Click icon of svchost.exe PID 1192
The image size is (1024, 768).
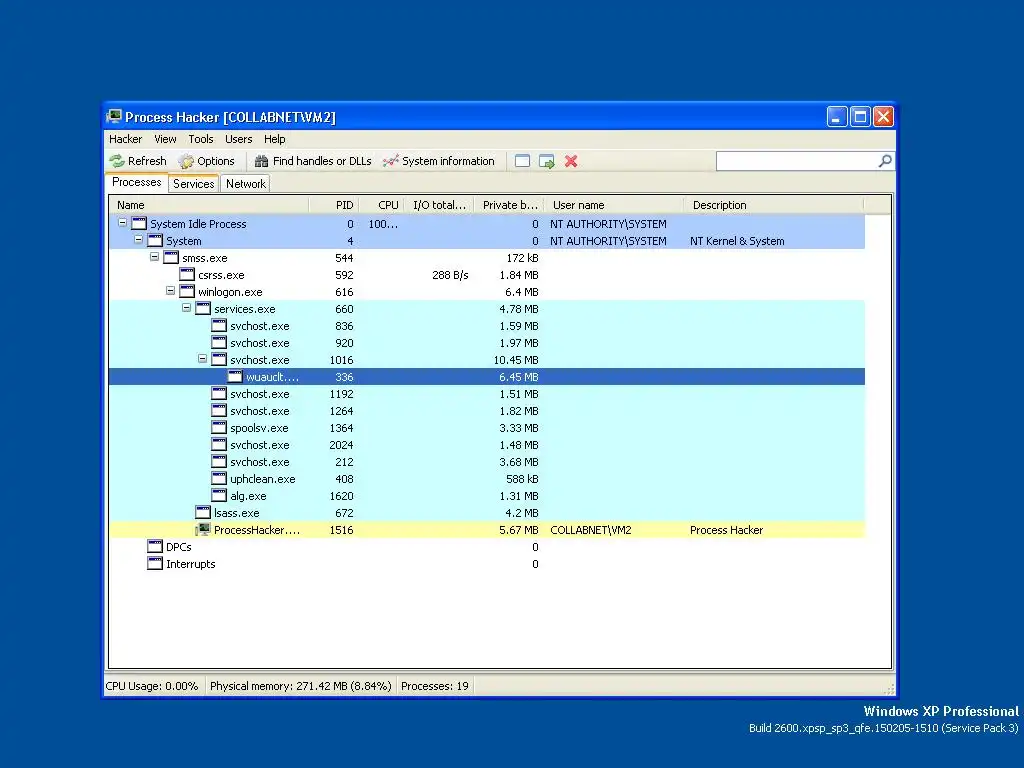tap(219, 393)
